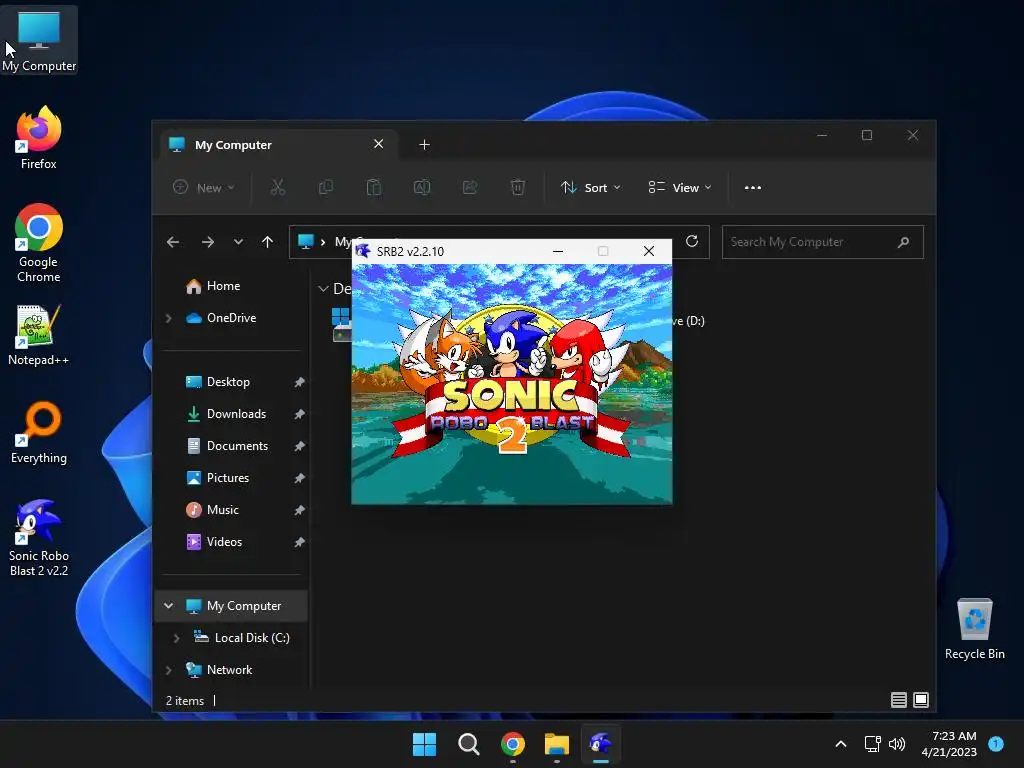Switch Explorer to details view layout

coord(899,700)
